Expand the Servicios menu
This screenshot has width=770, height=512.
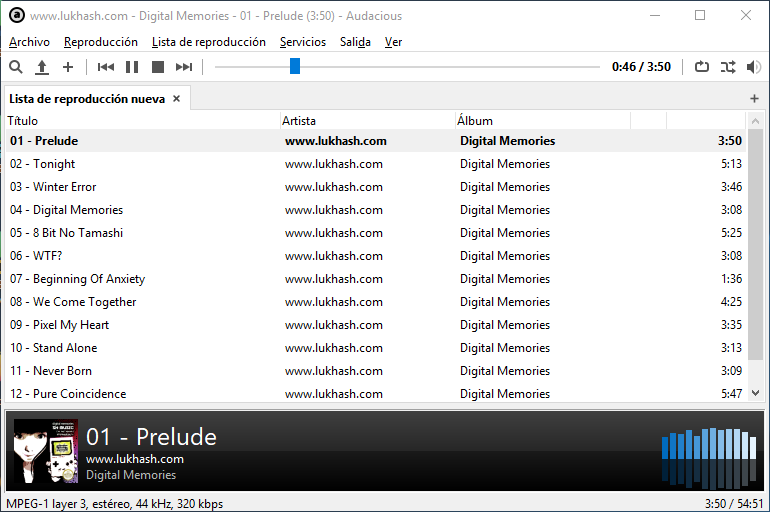pos(302,42)
